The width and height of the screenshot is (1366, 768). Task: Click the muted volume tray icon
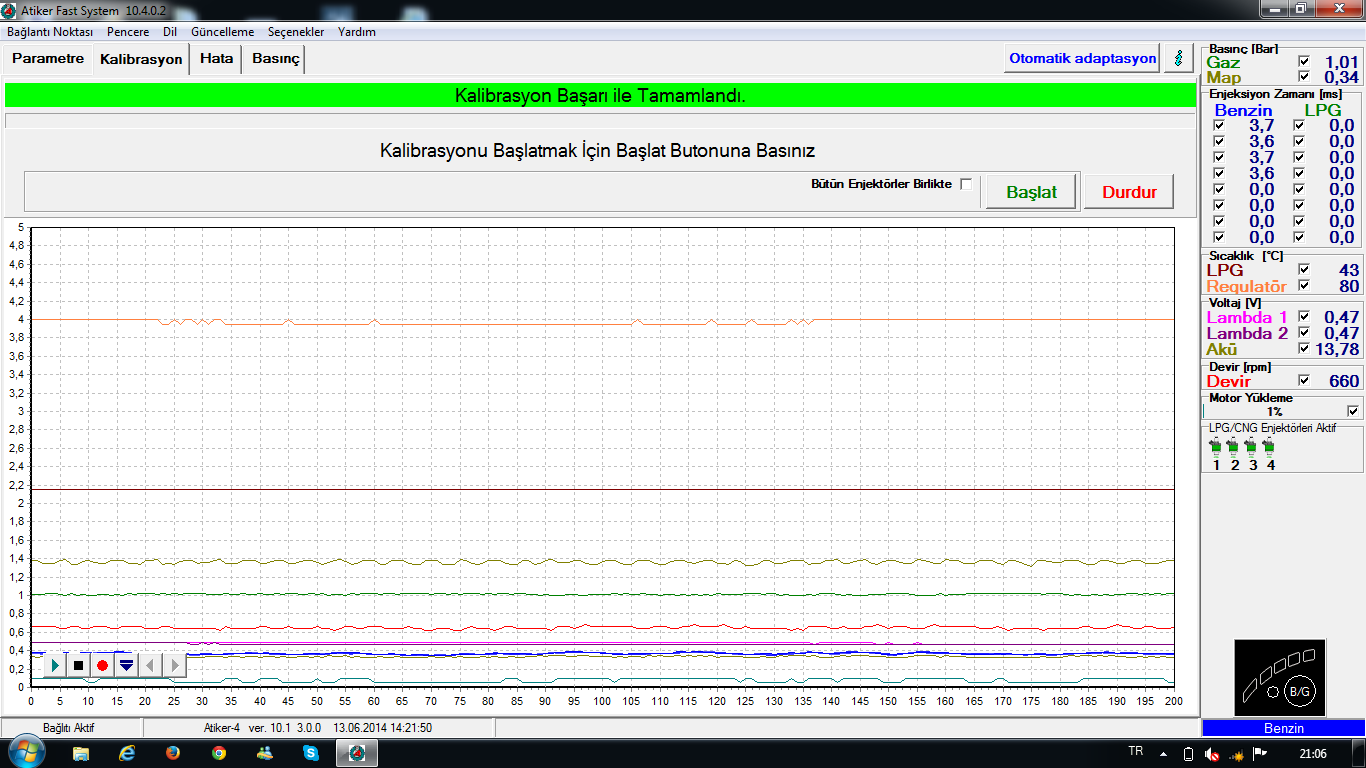pyautogui.click(x=1211, y=754)
